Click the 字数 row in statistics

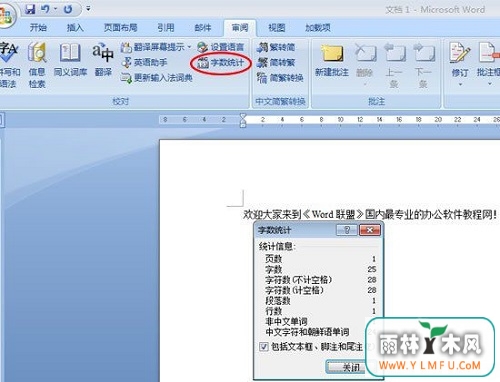pyautogui.click(x=321, y=269)
